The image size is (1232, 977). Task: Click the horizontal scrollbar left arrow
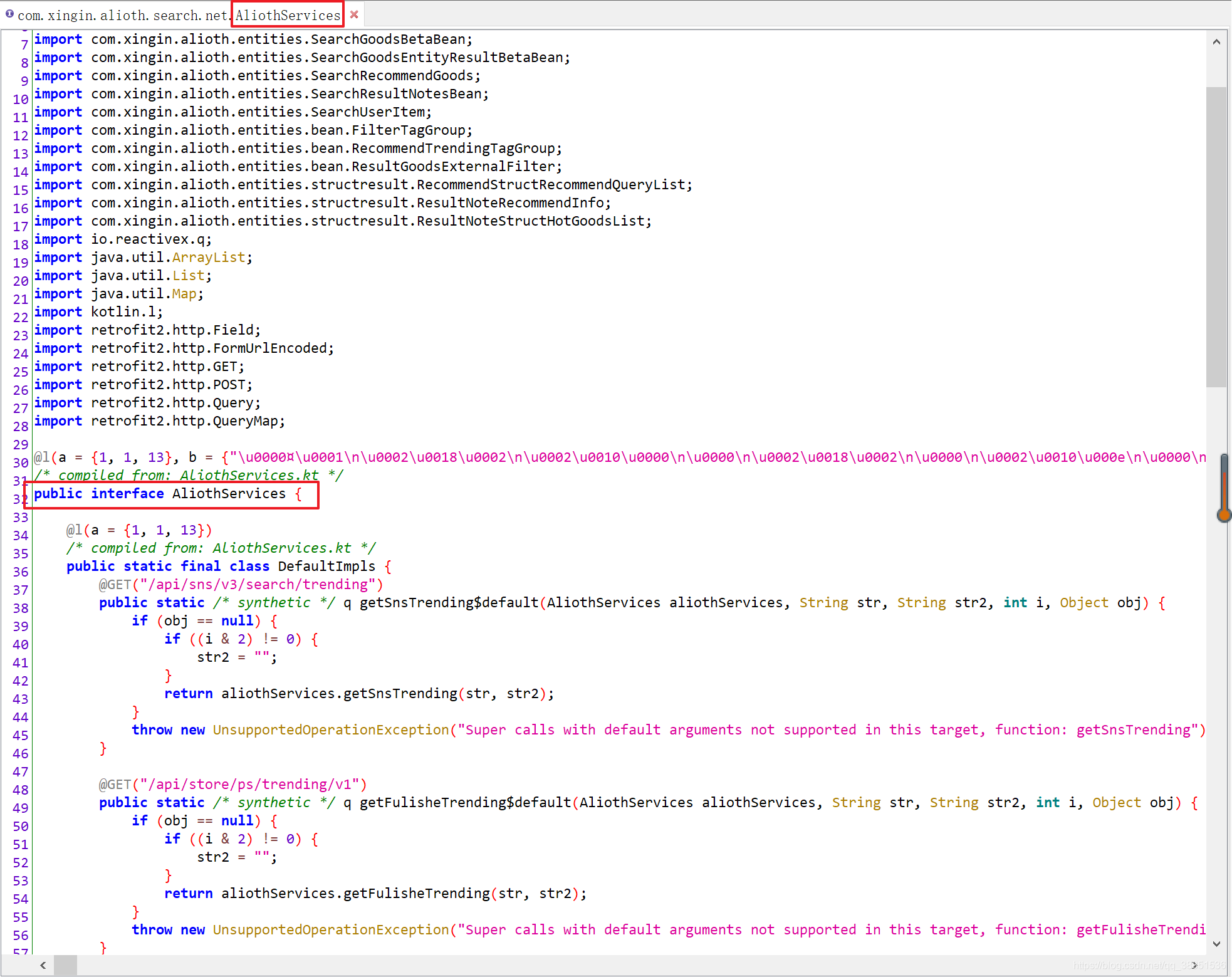[x=43, y=965]
